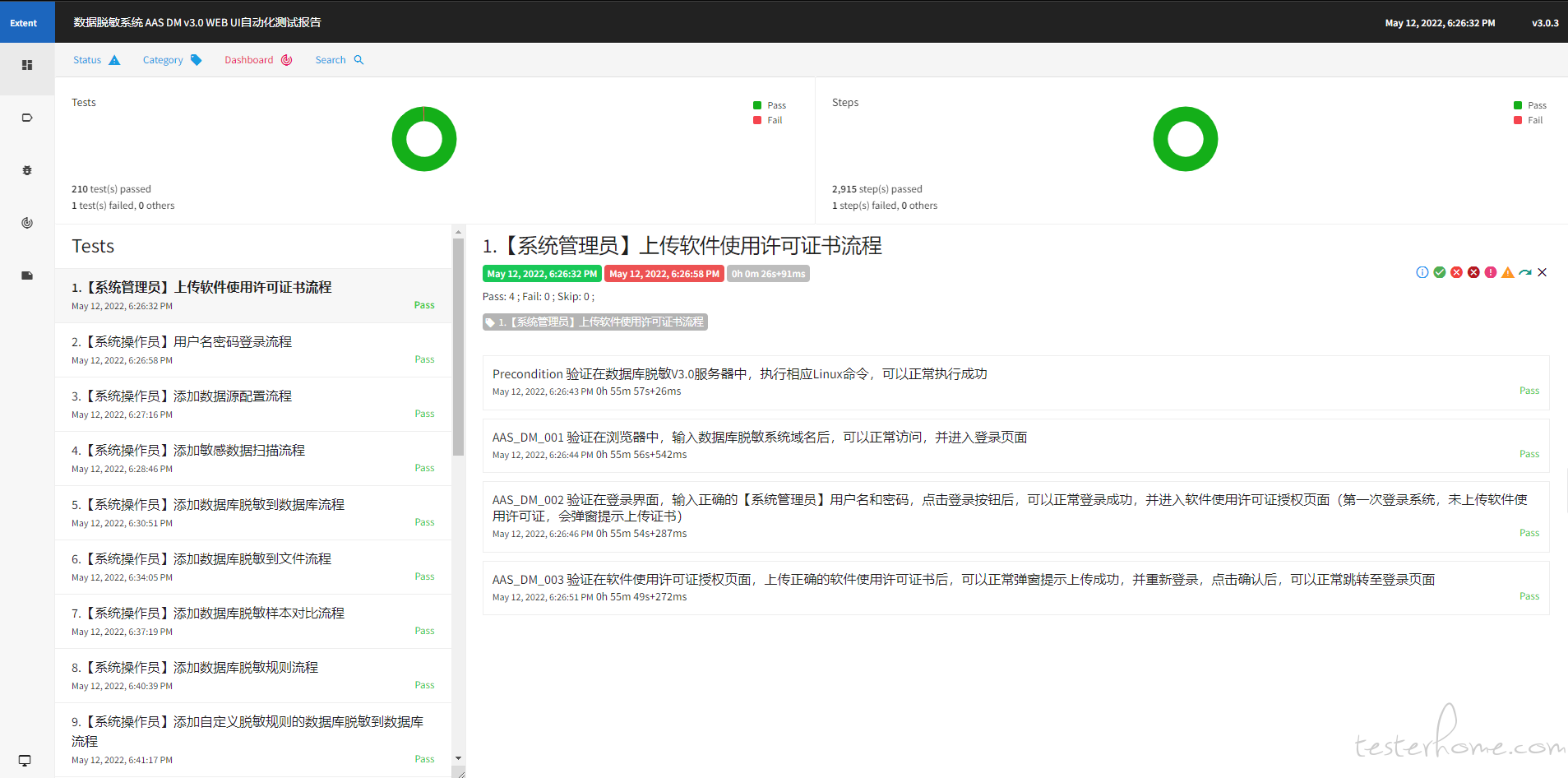Expand the AAS_DM_001 step entry
Image resolution: width=1568 pixels, height=778 pixels.
point(759,438)
